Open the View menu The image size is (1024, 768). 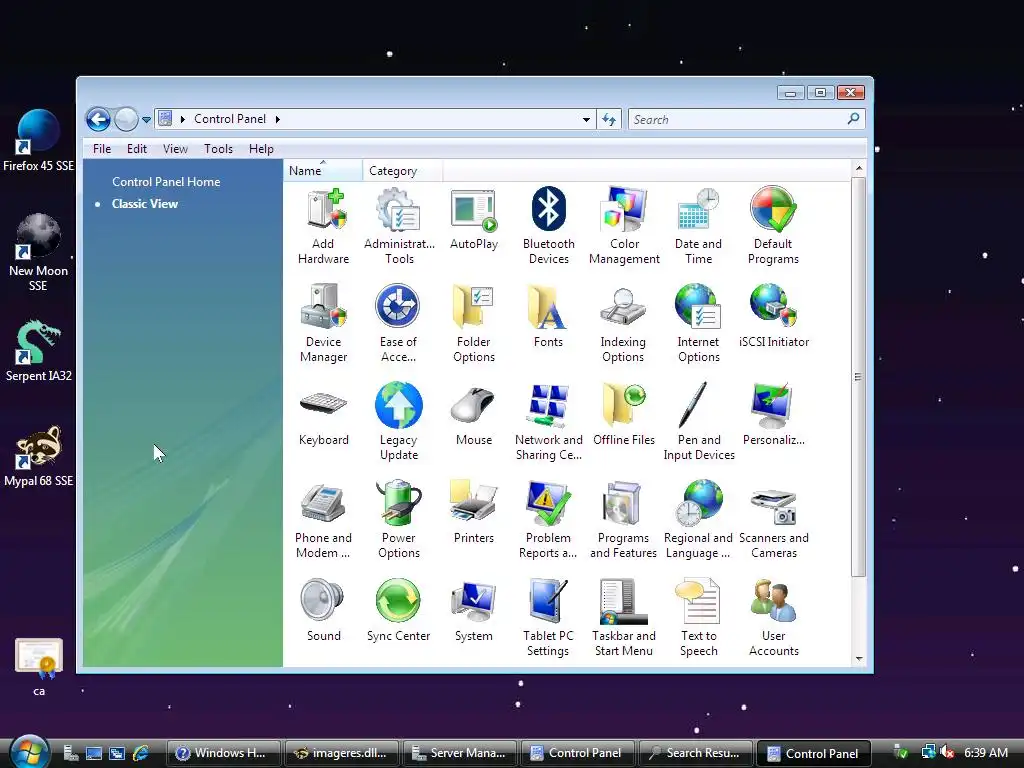(175, 149)
